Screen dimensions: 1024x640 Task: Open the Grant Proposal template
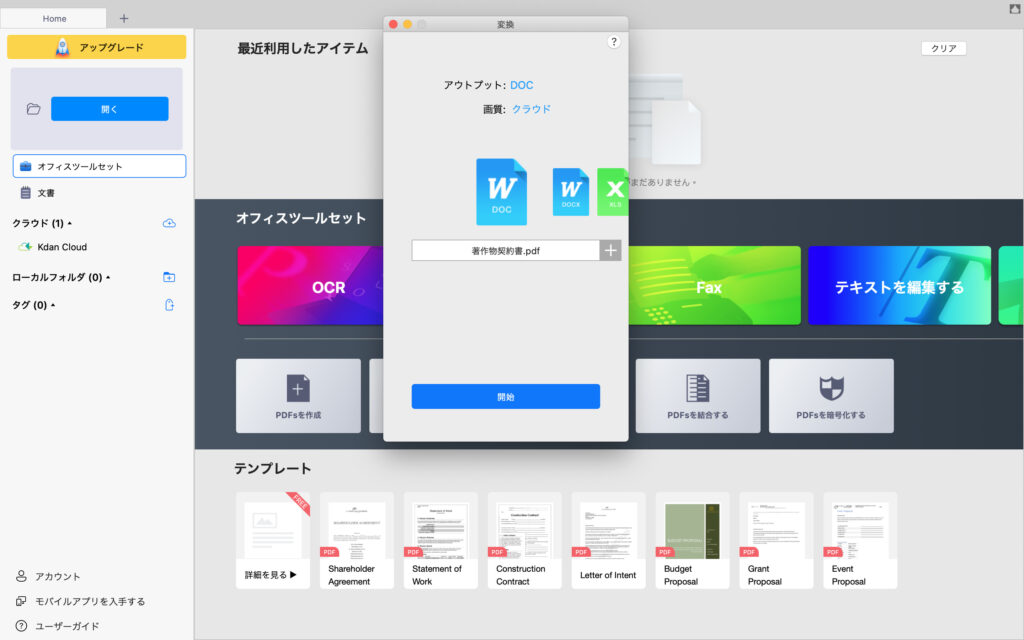pyautogui.click(x=776, y=541)
